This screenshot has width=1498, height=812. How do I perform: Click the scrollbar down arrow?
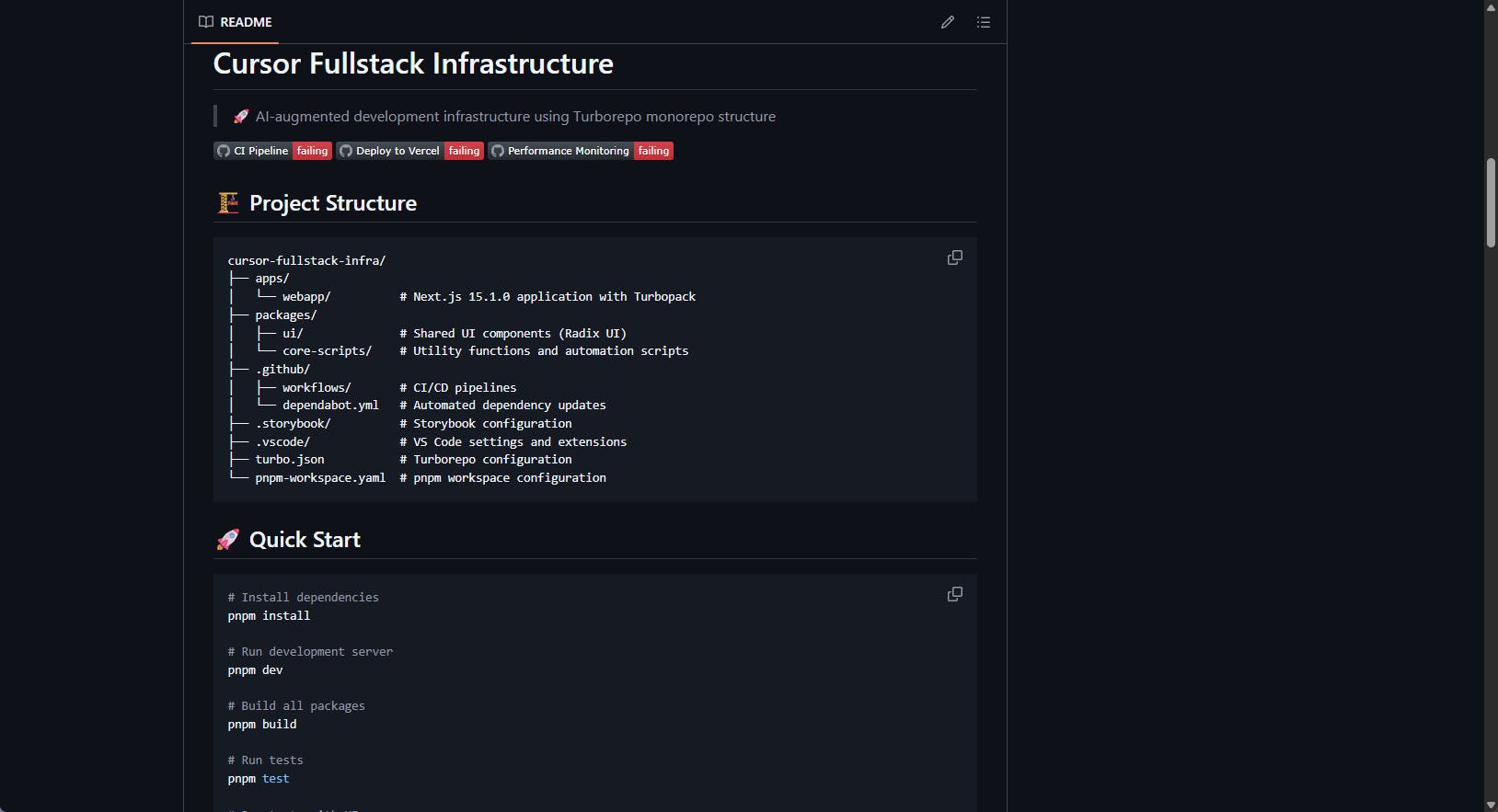[1491, 805]
